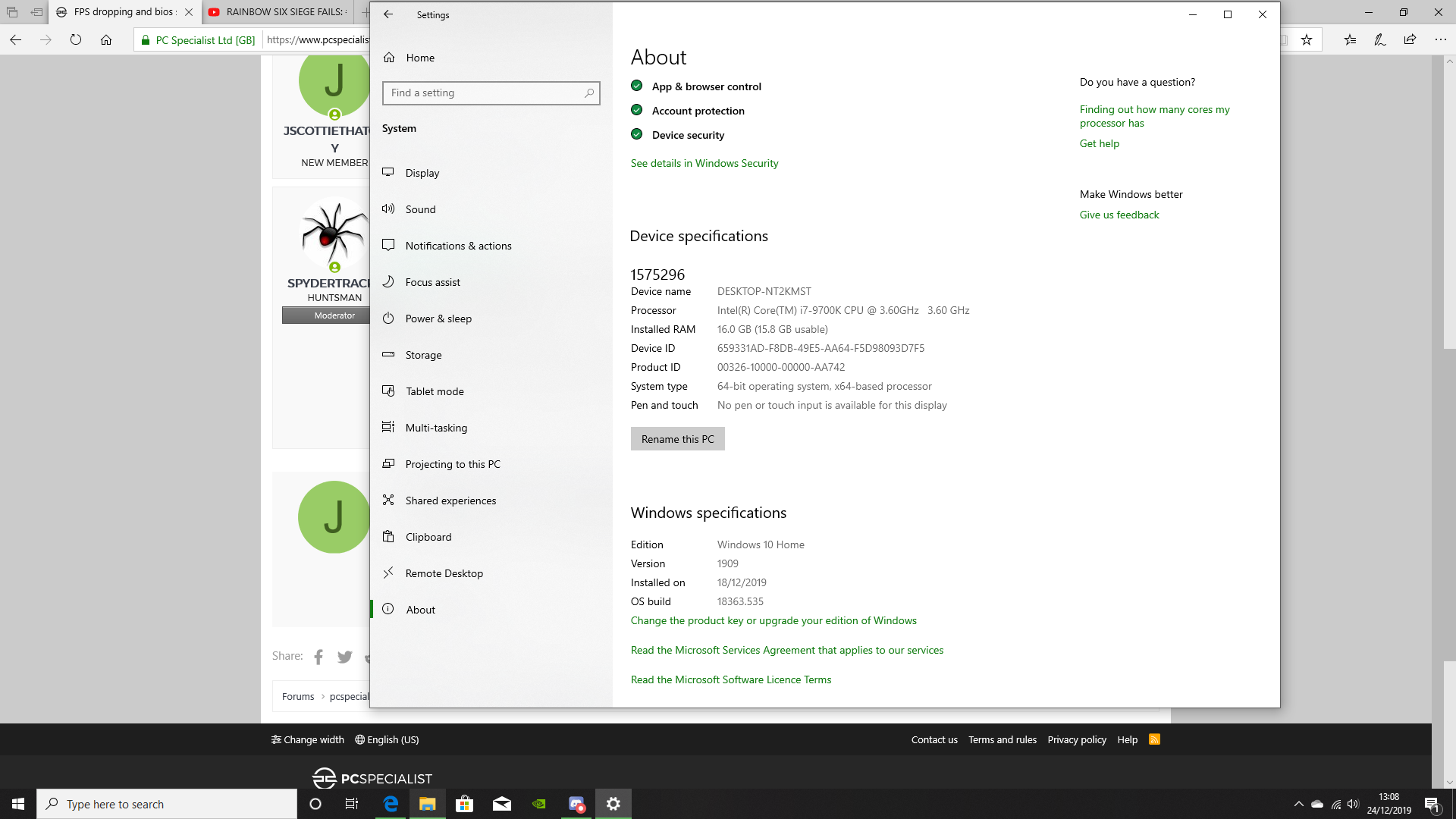Open English (US) language chooser
Screen dimensions: 1456x819
coord(387,740)
